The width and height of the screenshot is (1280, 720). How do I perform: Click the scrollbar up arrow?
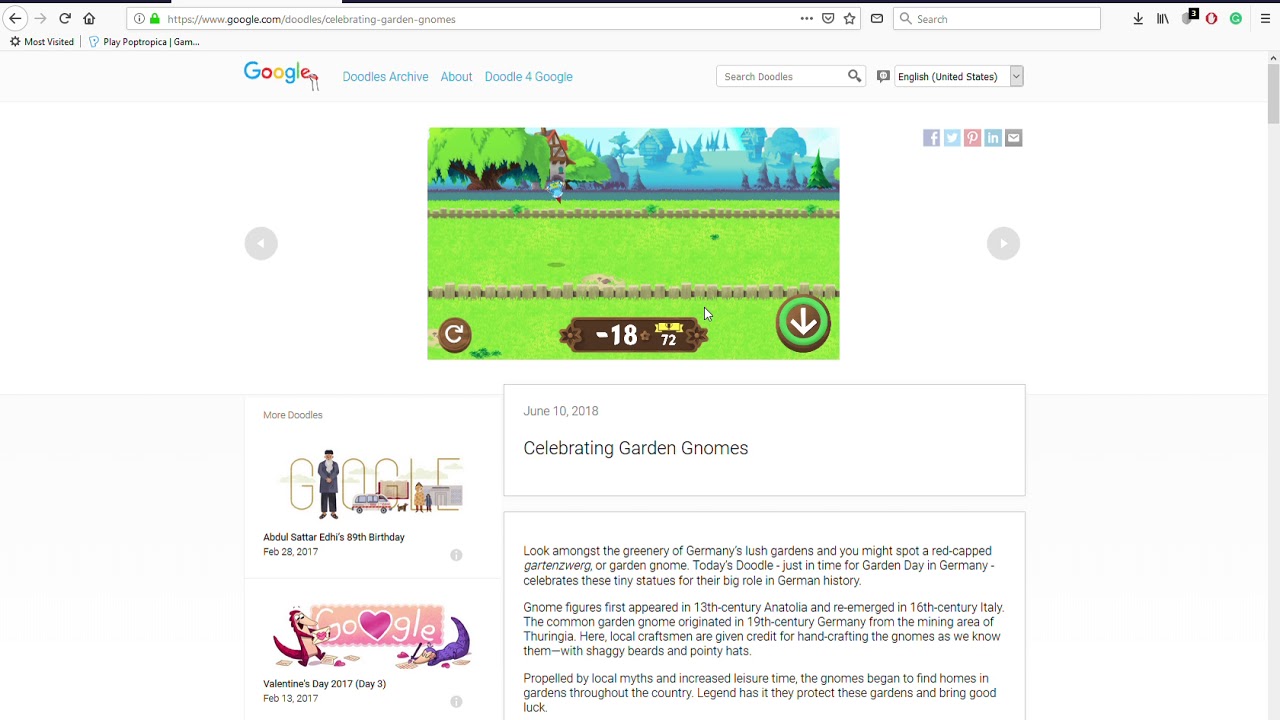coord(1273,58)
